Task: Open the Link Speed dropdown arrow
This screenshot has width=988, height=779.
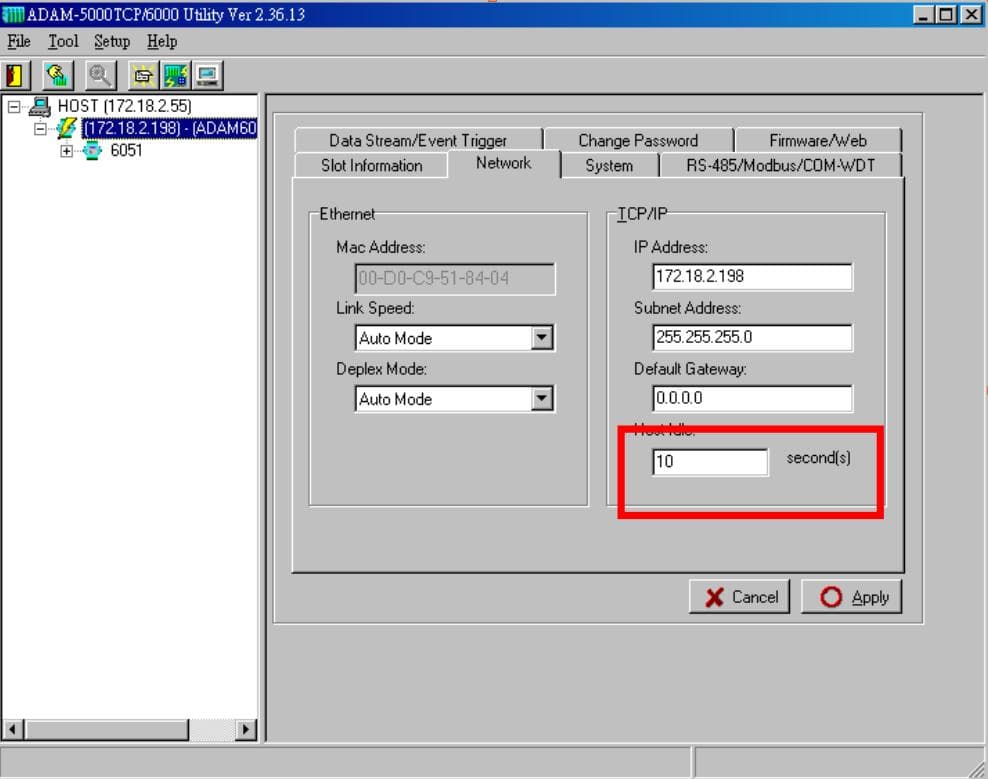Action: pyautogui.click(x=542, y=338)
